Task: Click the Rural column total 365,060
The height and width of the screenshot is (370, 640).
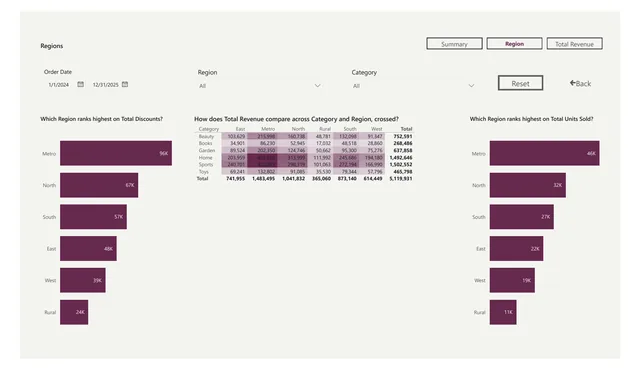Action: click(321, 179)
